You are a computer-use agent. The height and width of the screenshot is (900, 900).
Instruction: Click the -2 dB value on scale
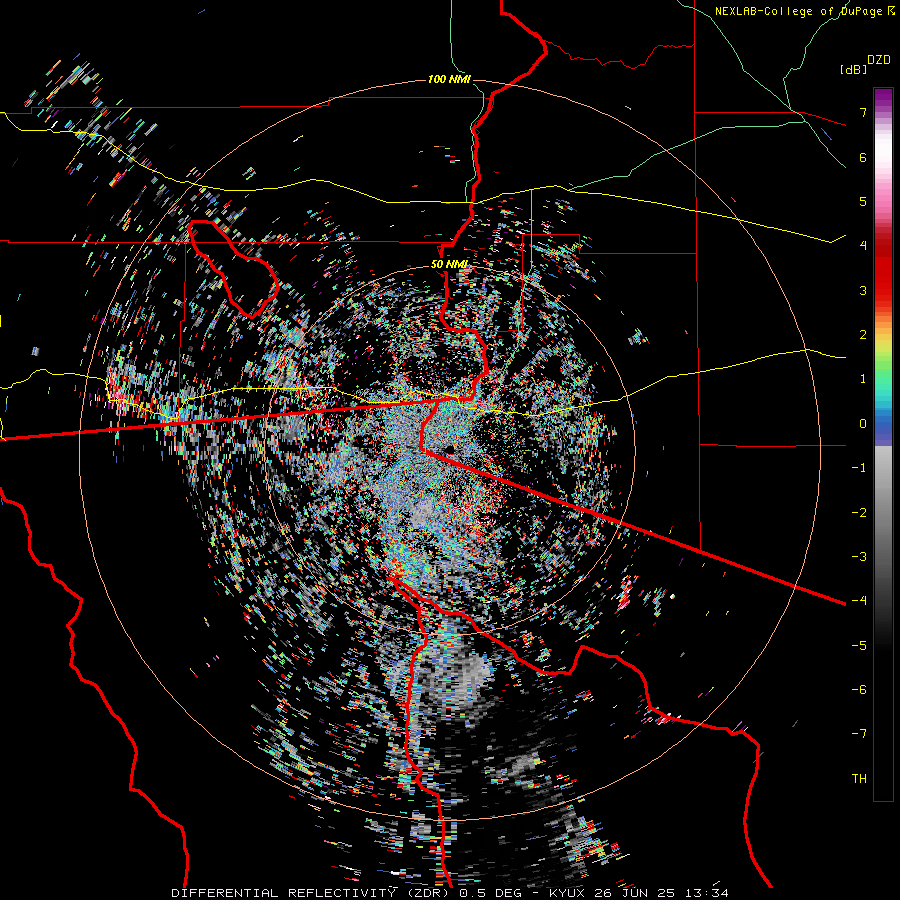859,513
